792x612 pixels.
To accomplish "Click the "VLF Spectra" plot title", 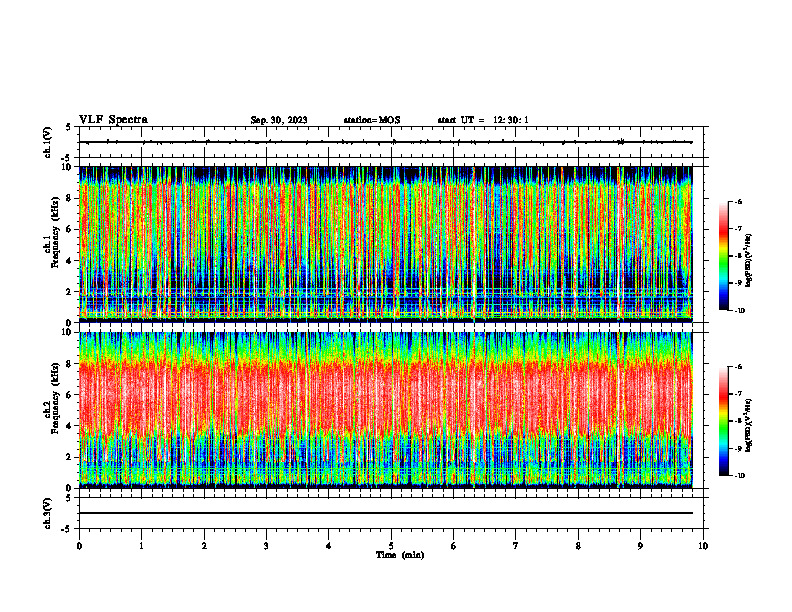I will tap(113, 120).
